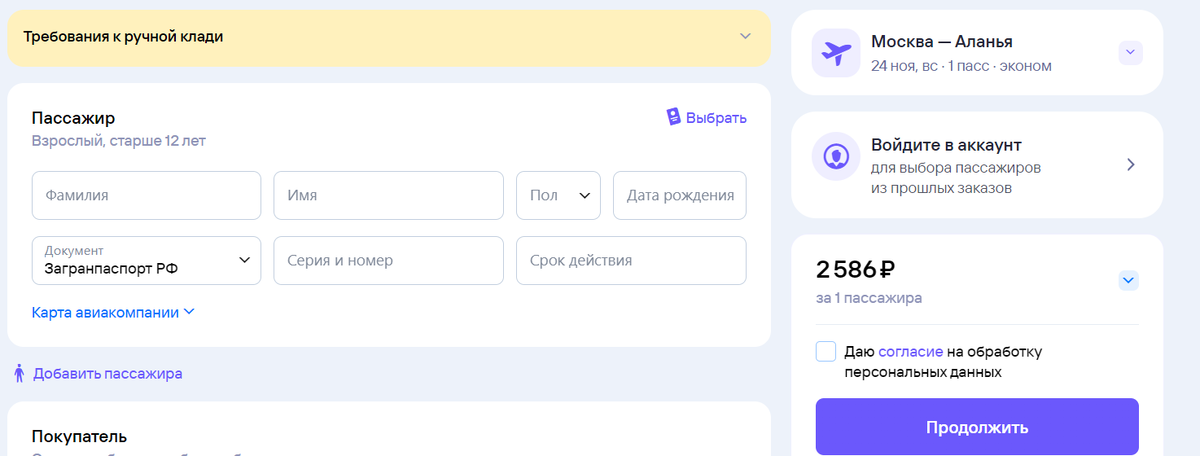Expand the 2 586 ₽ price breakdown

tap(1129, 280)
